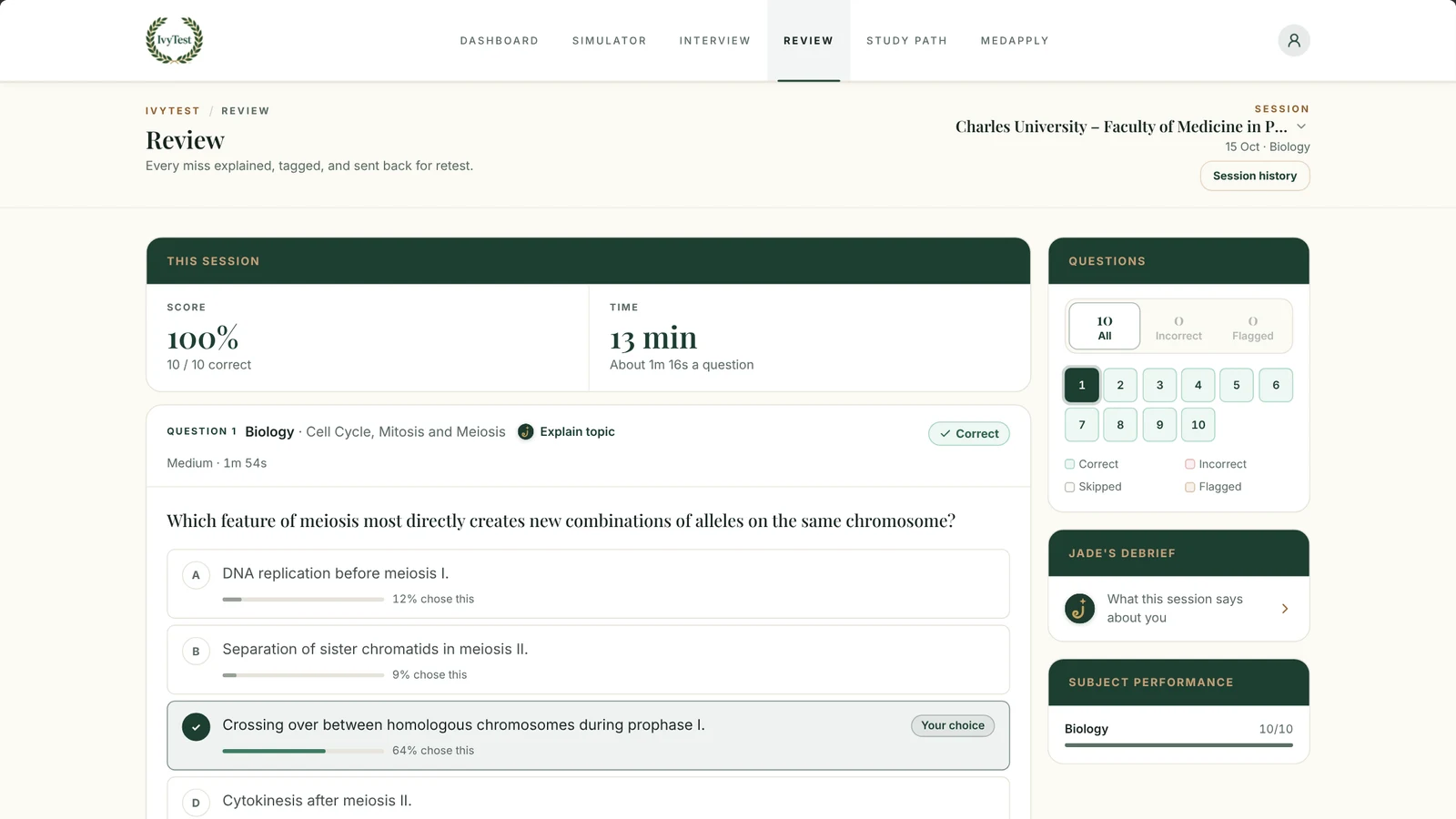Click the 12% chose this bar
1456x819 pixels.
pyautogui.click(x=303, y=599)
